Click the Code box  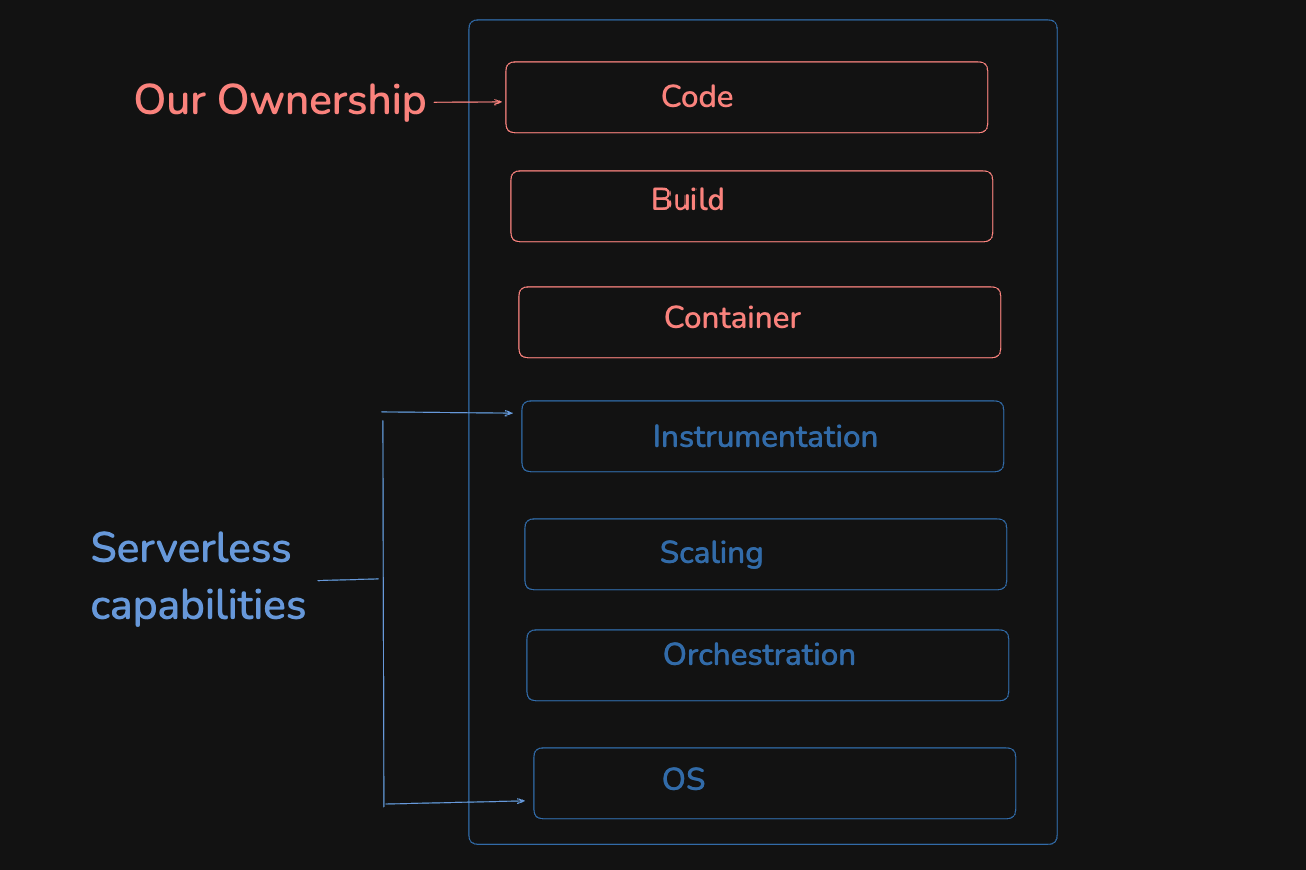tap(747, 97)
